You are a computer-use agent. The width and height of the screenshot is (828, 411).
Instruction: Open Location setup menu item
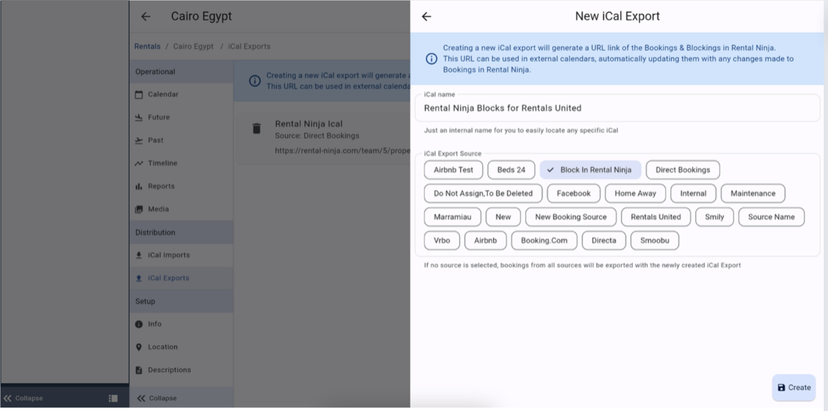click(x=181, y=347)
